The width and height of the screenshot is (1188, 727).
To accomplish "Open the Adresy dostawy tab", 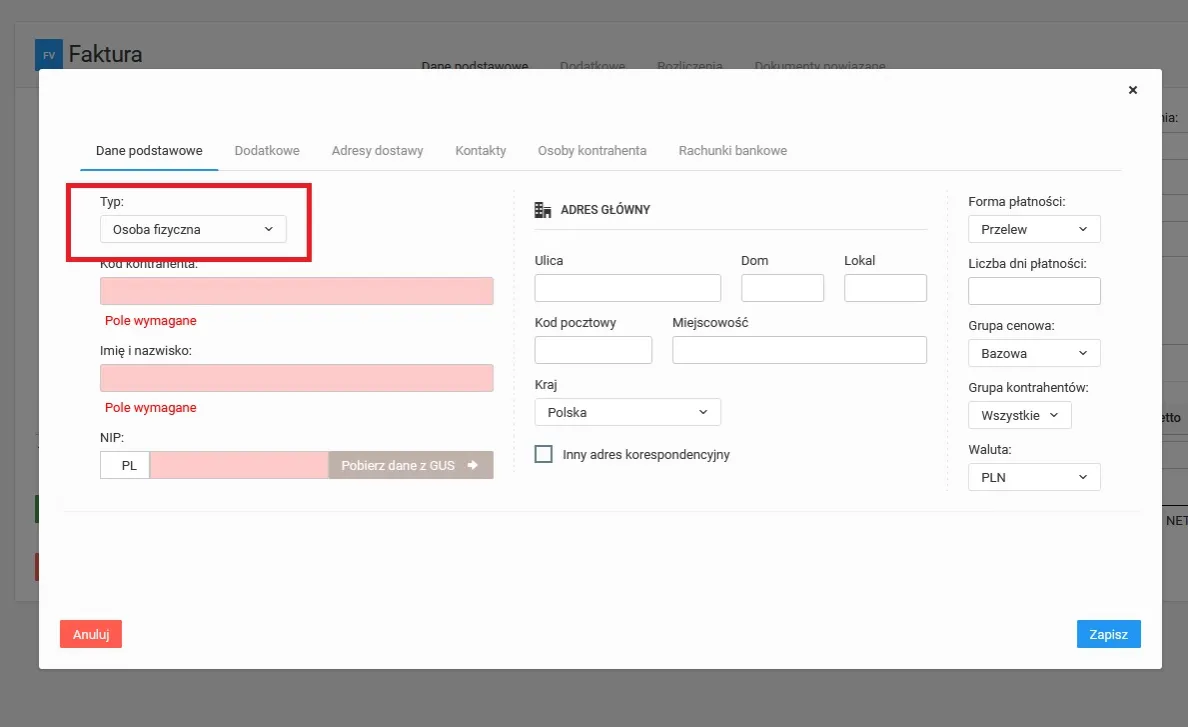I will coord(377,151).
